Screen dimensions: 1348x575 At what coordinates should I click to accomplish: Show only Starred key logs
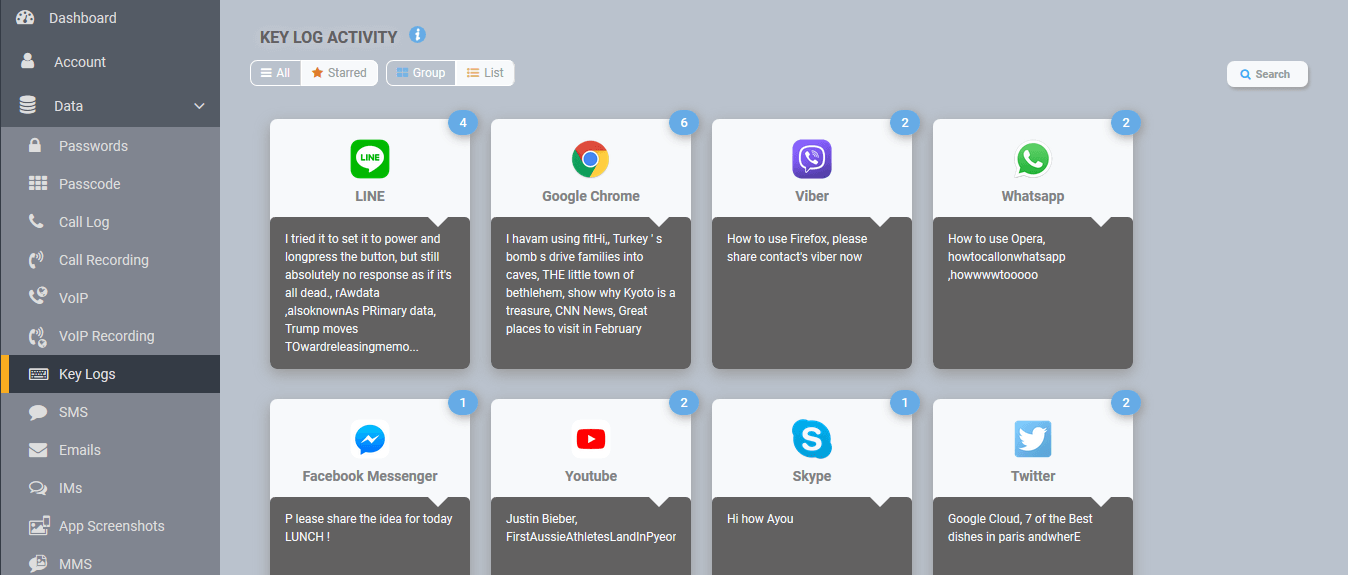(x=339, y=73)
